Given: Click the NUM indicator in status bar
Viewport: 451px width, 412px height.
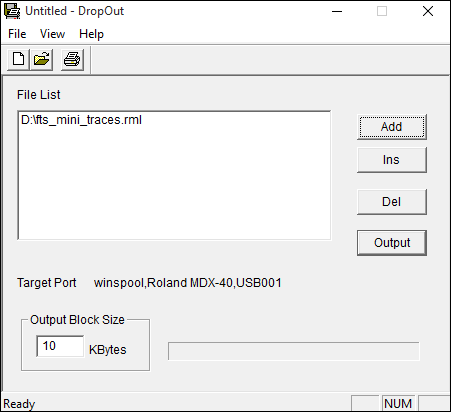Looking at the screenshot, I should pyautogui.click(x=398, y=404).
